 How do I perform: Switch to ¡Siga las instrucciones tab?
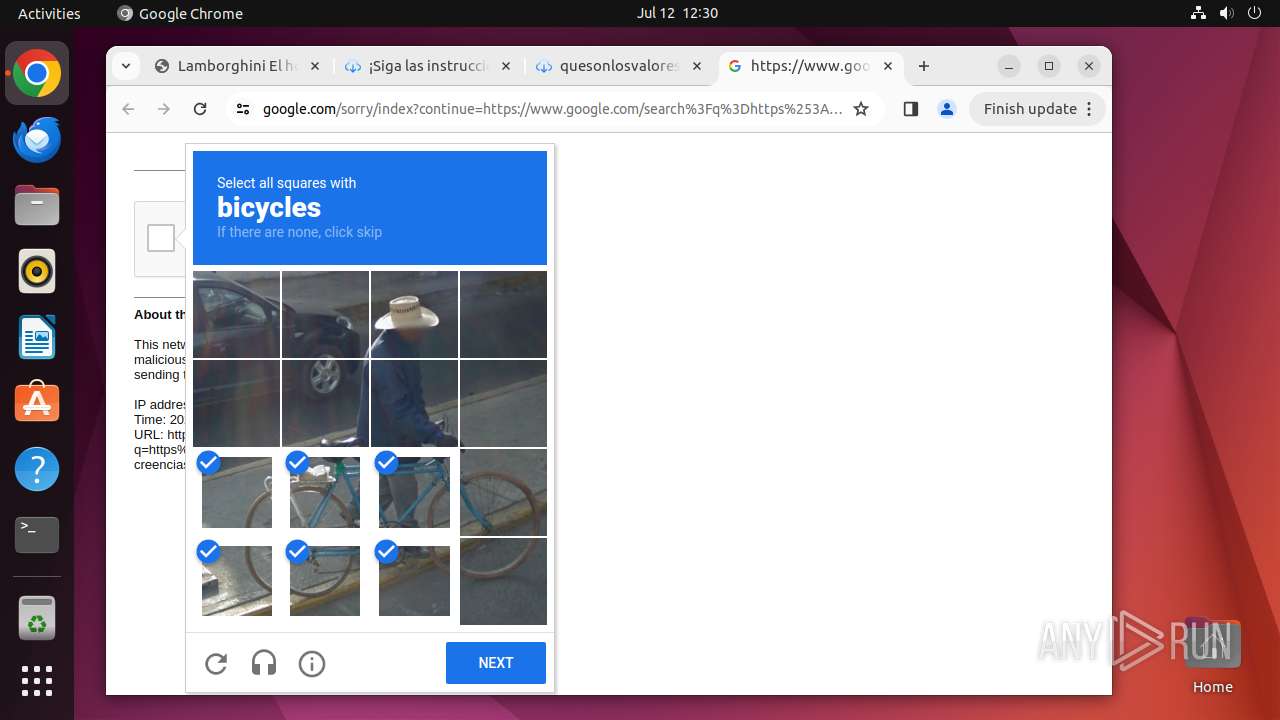[x=428, y=66]
